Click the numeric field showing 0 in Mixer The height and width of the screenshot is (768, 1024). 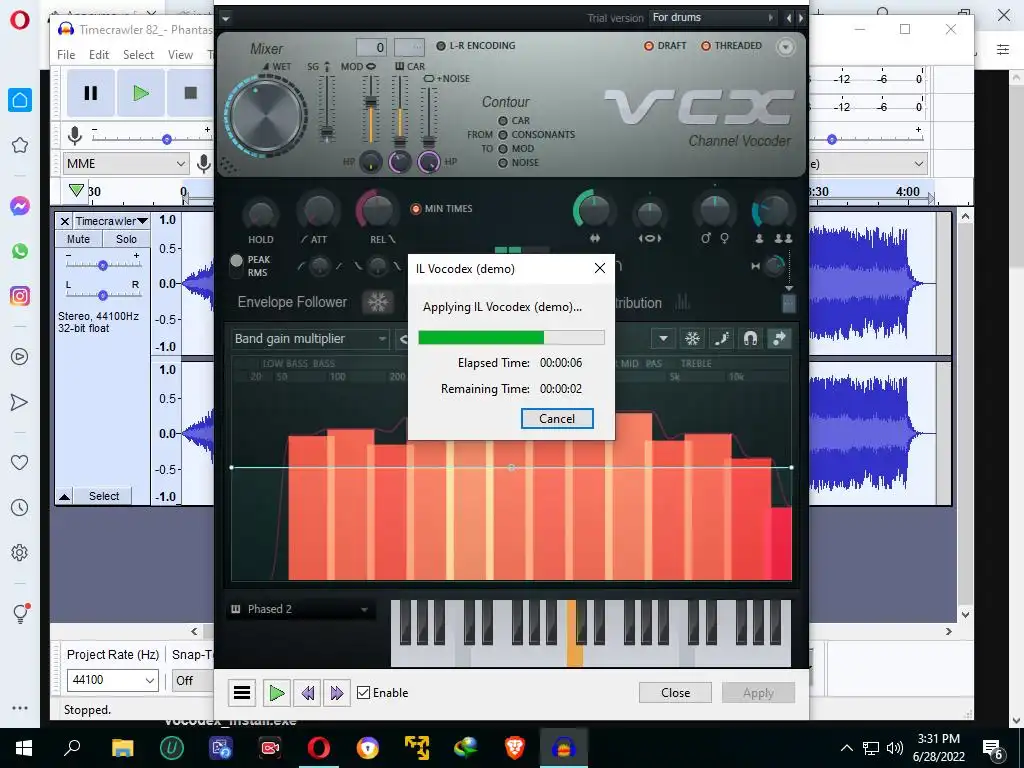[x=371, y=47]
